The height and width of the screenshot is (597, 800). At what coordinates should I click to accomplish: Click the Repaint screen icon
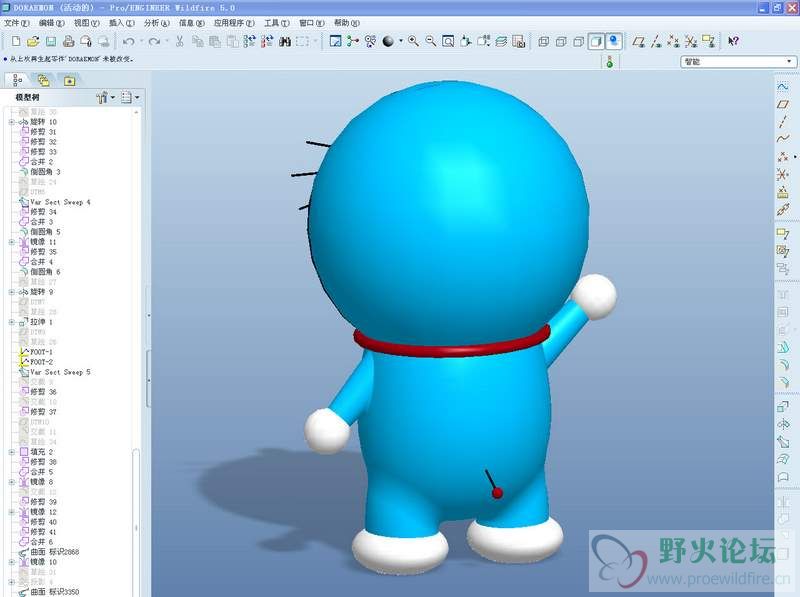point(335,41)
